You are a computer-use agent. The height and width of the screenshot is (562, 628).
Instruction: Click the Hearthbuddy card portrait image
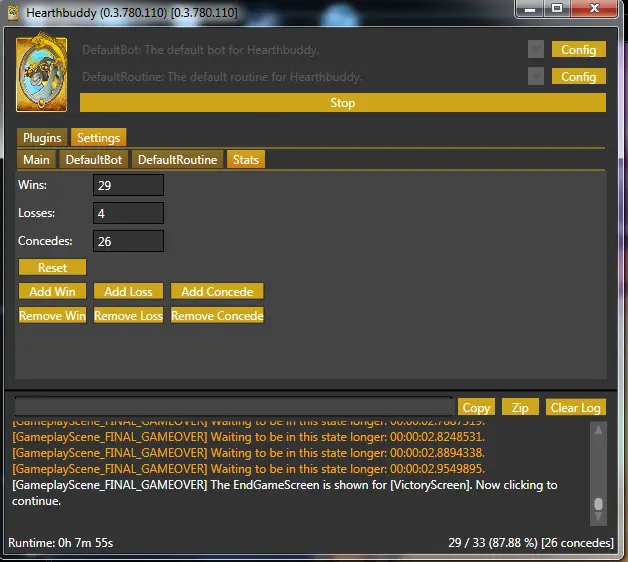click(42, 72)
